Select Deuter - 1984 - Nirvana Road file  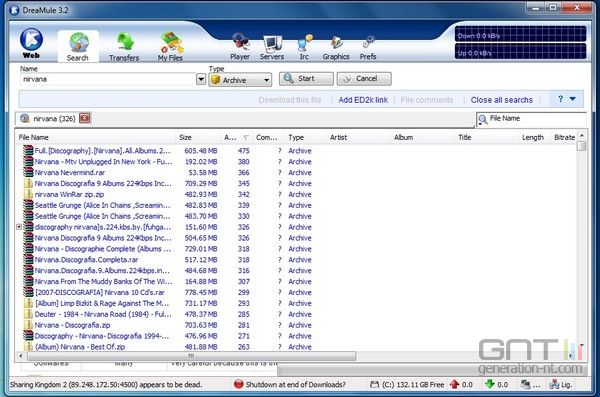tap(103, 314)
